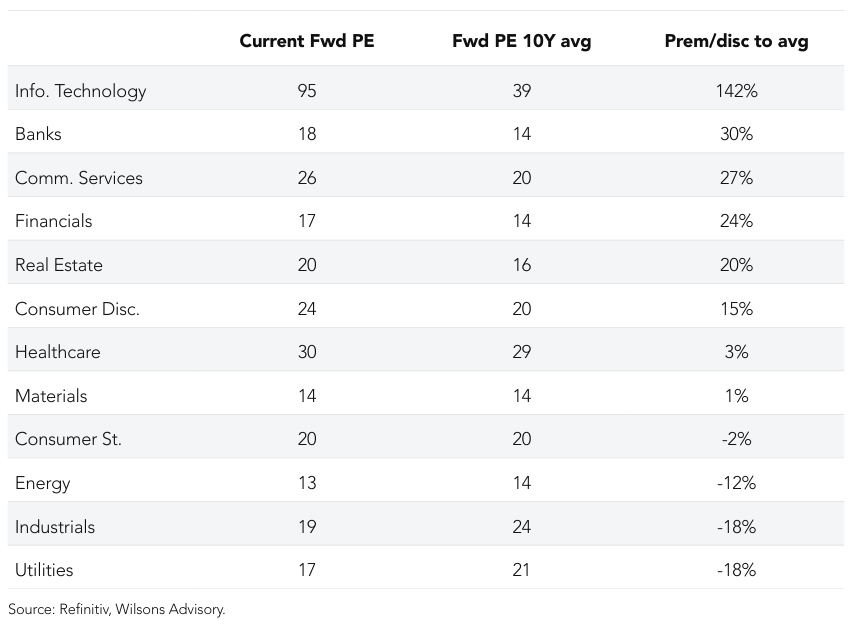Viewport: 852px width, 624px height.
Task: Click the Materials sector label
Action: point(51,396)
